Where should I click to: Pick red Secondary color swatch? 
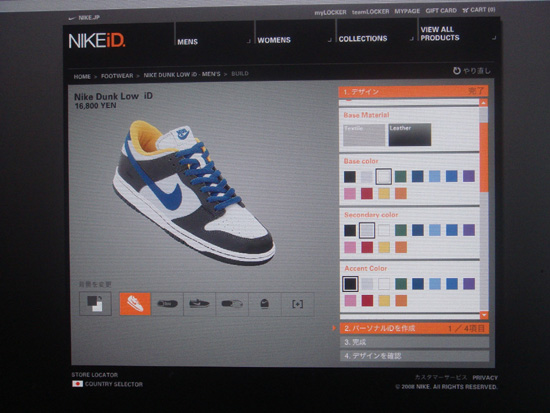click(x=367, y=247)
